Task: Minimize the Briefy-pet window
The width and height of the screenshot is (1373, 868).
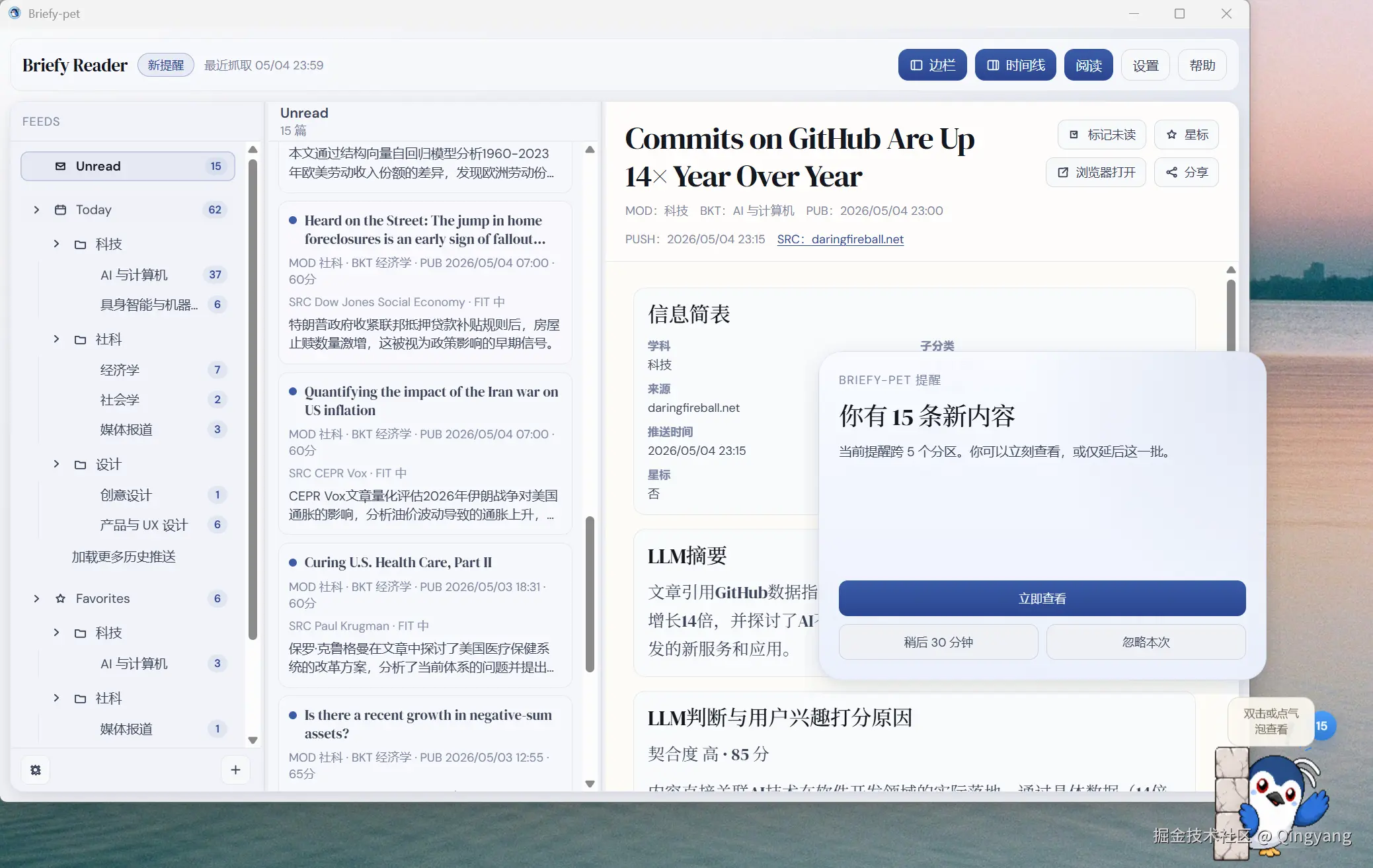Action: coord(1134,13)
